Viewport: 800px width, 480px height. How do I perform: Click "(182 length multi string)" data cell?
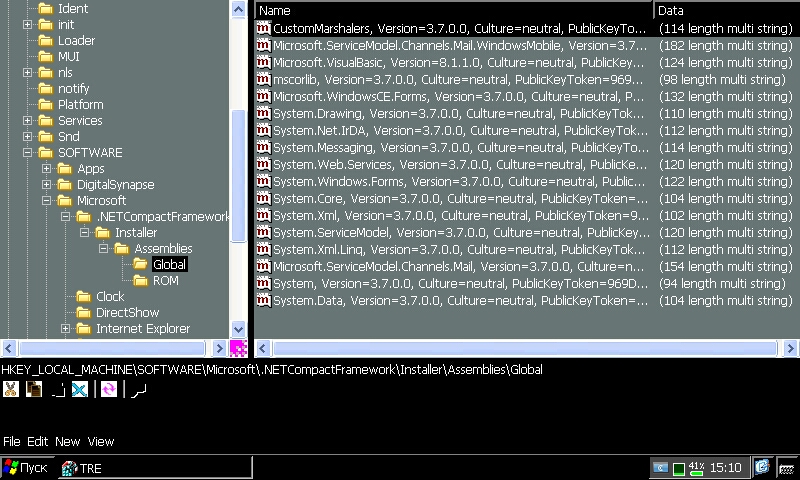point(726,45)
